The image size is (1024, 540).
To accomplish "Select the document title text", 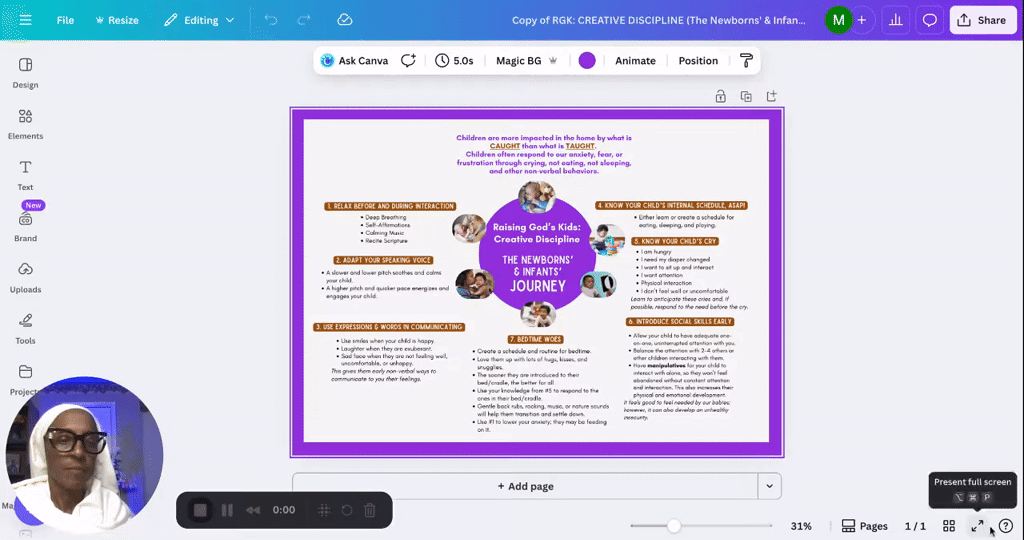I will [658, 20].
